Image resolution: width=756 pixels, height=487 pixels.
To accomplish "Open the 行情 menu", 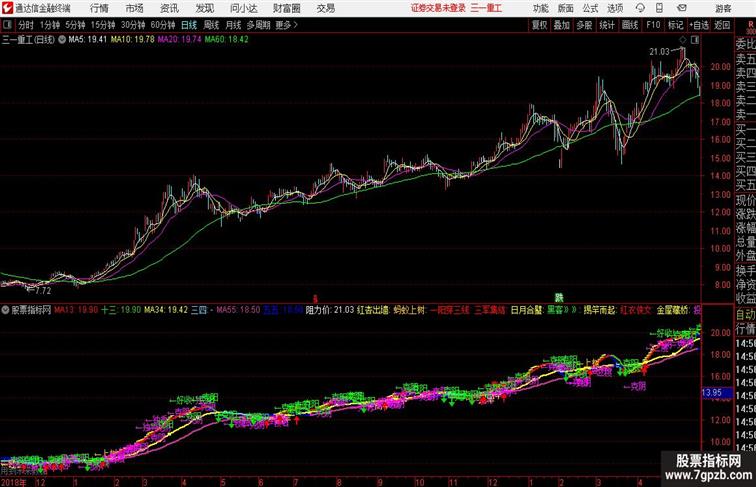I will [x=99, y=8].
